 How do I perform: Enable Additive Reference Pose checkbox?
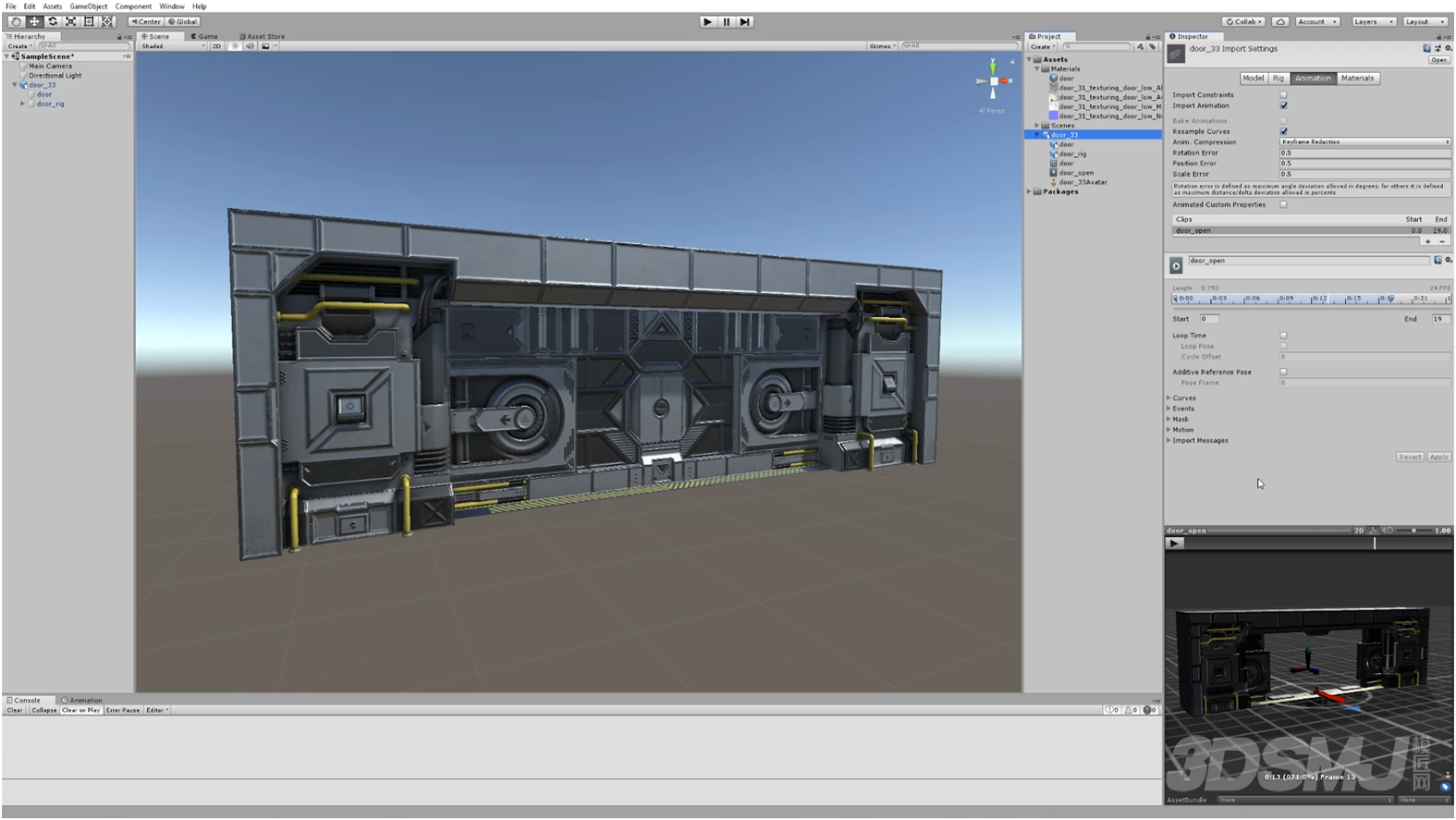click(1283, 372)
